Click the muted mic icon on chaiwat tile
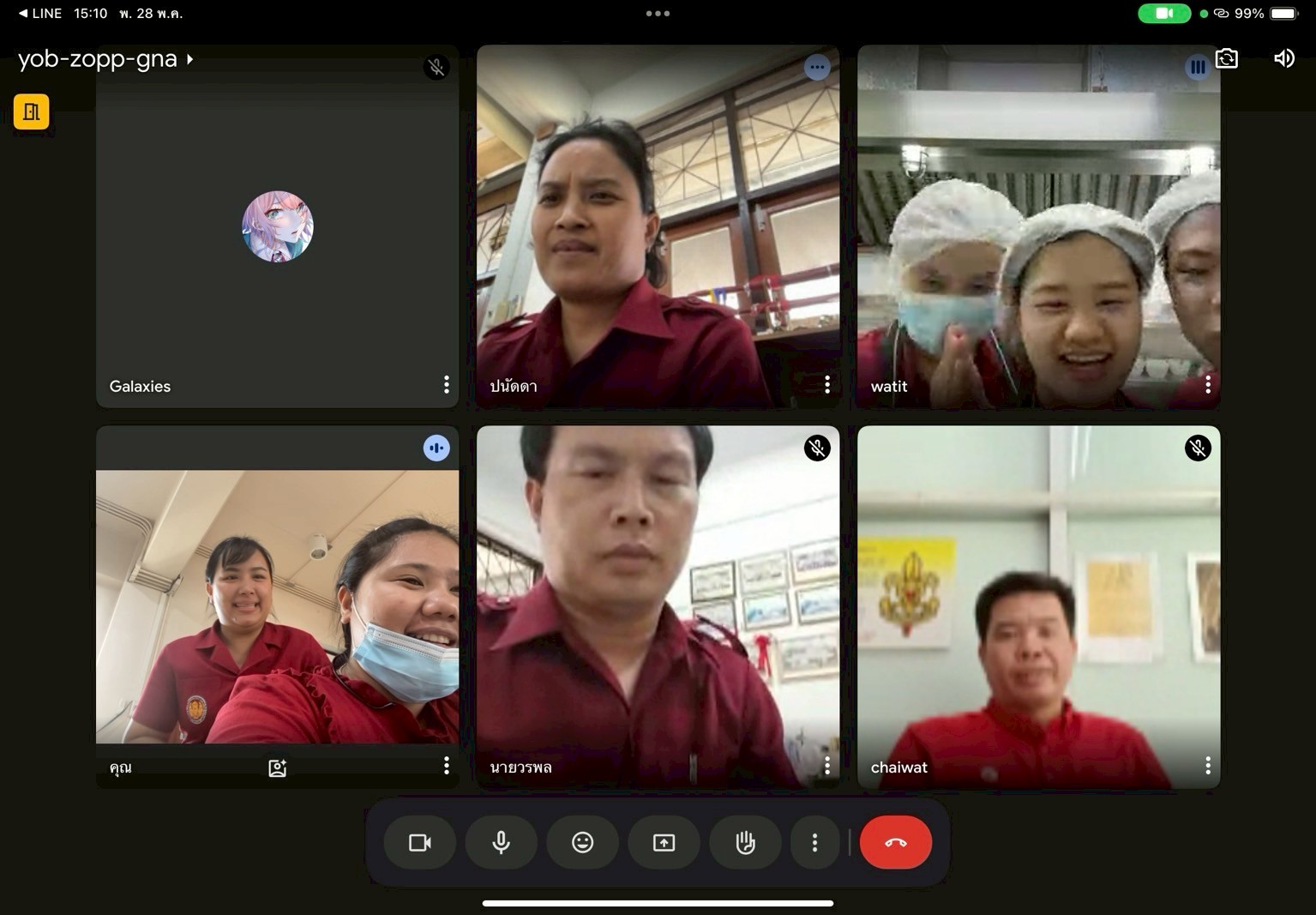 pyautogui.click(x=1198, y=448)
